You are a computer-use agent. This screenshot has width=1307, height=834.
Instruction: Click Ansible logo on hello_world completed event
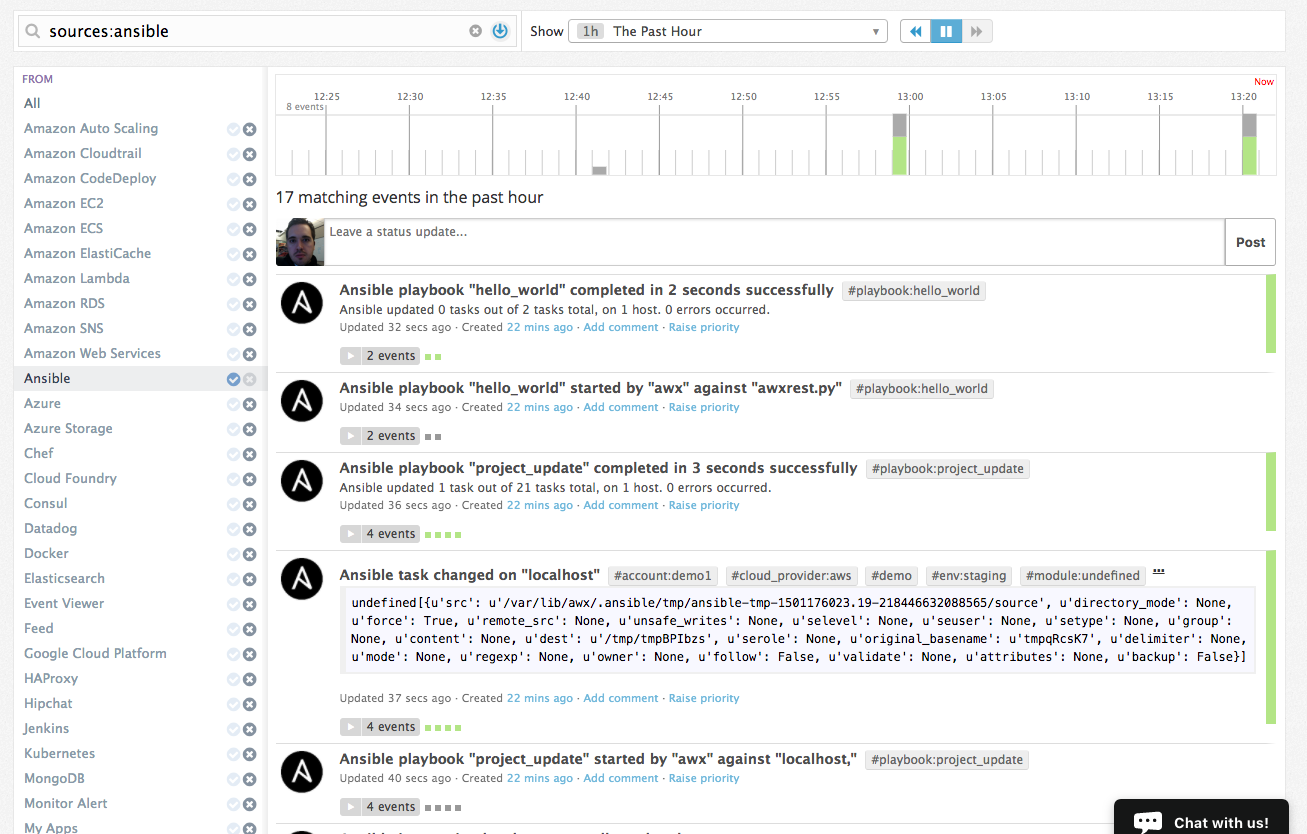tap(301, 303)
